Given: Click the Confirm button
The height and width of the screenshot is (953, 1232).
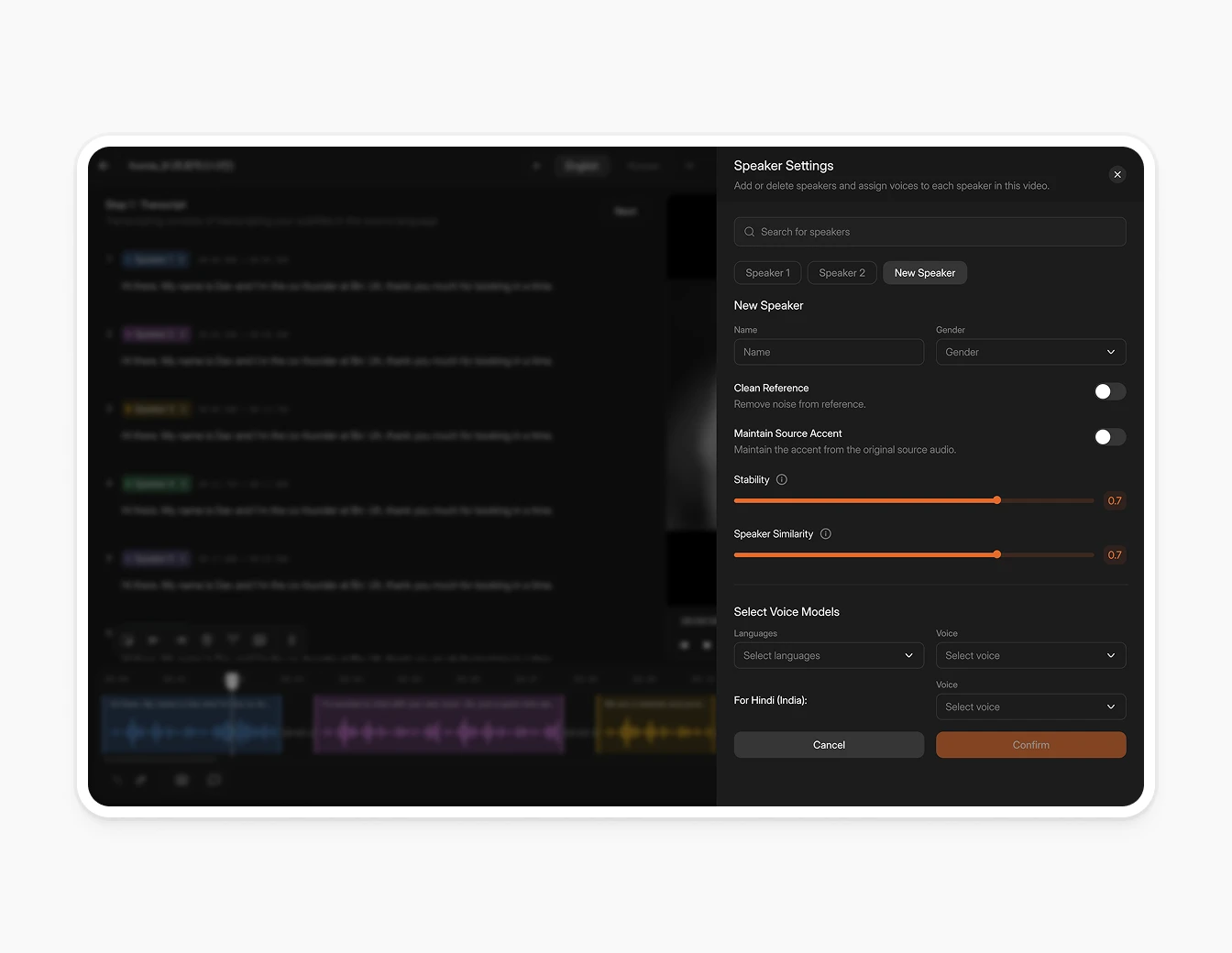Looking at the screenshot, I should [x=1030, y=745].
